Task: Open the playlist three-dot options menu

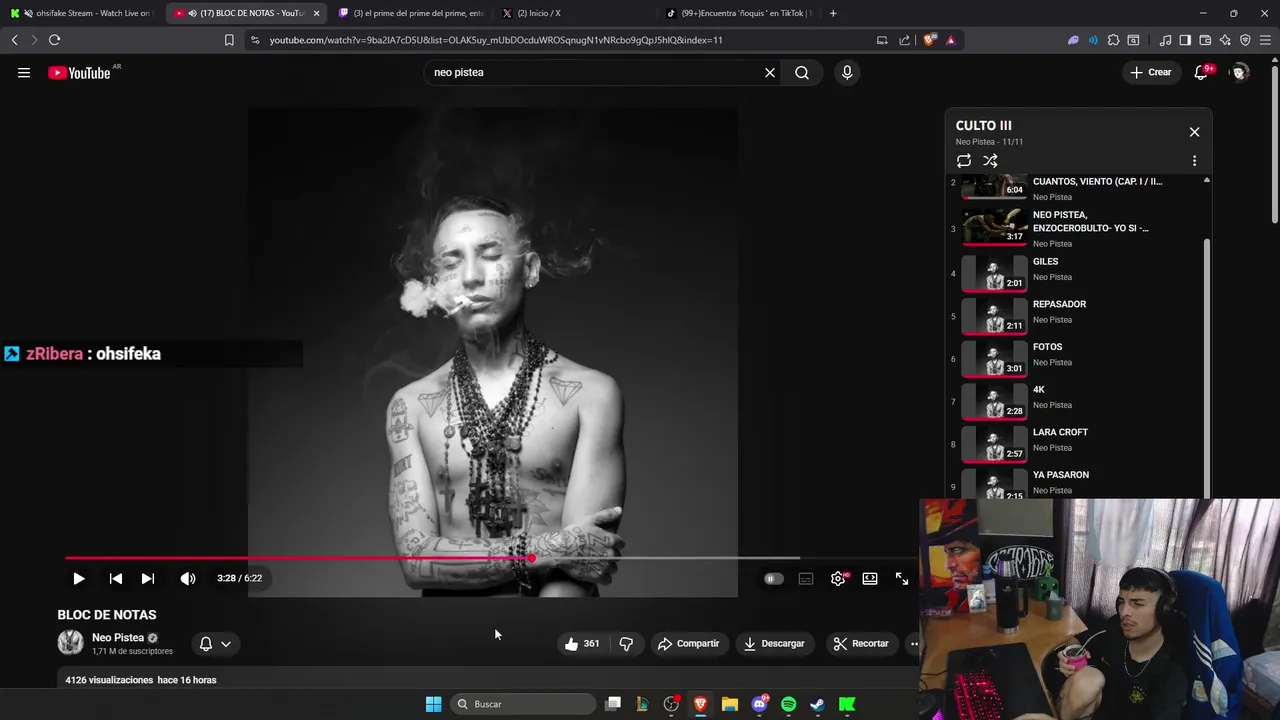Action: pos(1194,161)
